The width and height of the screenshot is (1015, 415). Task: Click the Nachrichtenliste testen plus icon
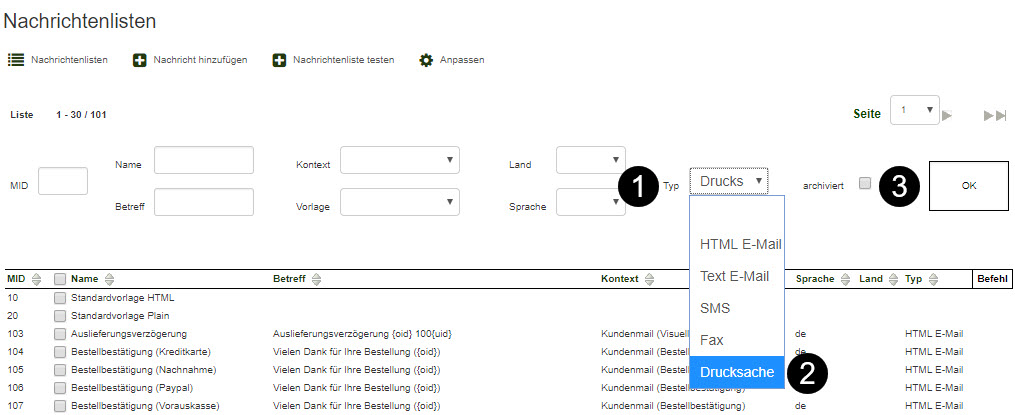[280, 60]
